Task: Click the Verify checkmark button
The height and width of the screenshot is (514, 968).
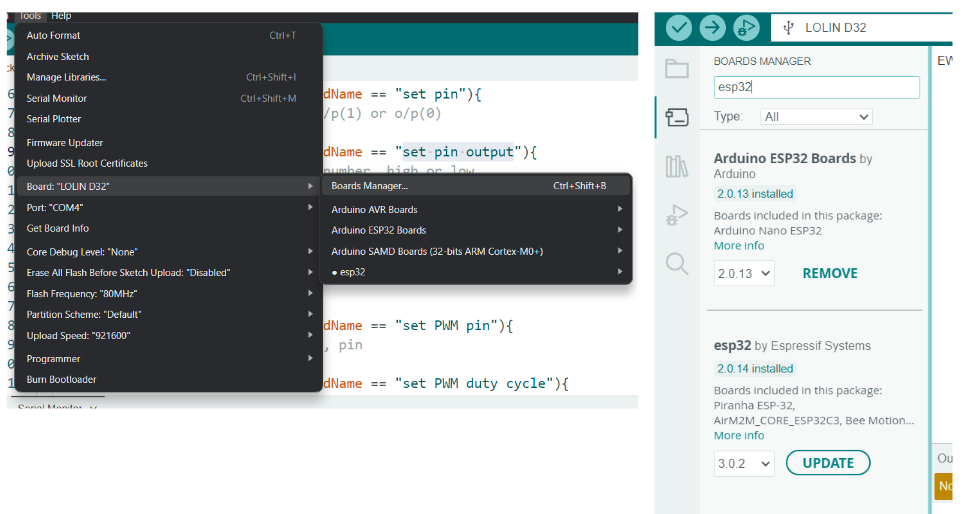Action: pyautogui.click(x=678, y=28)
